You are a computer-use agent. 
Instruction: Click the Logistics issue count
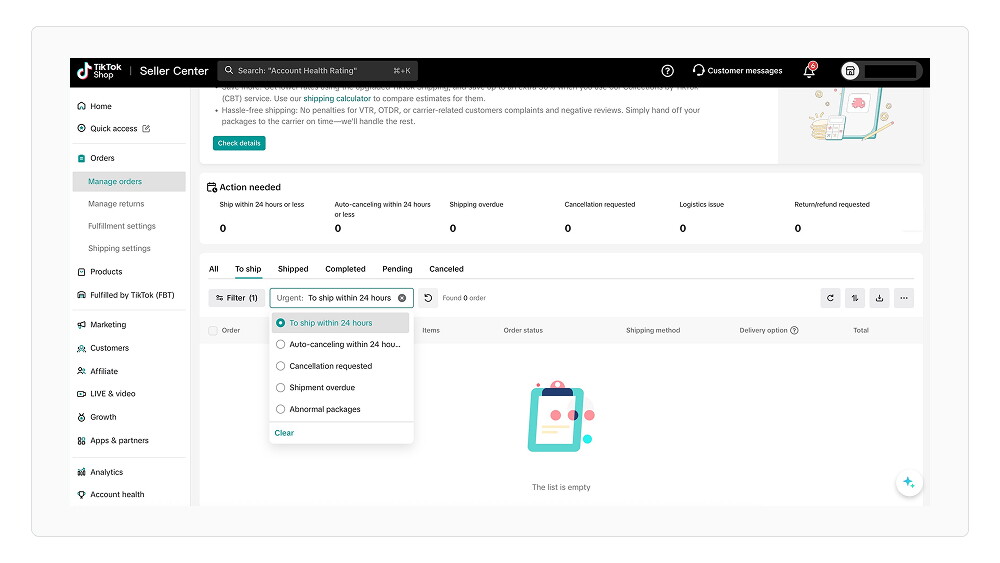(x=683, y=228)
